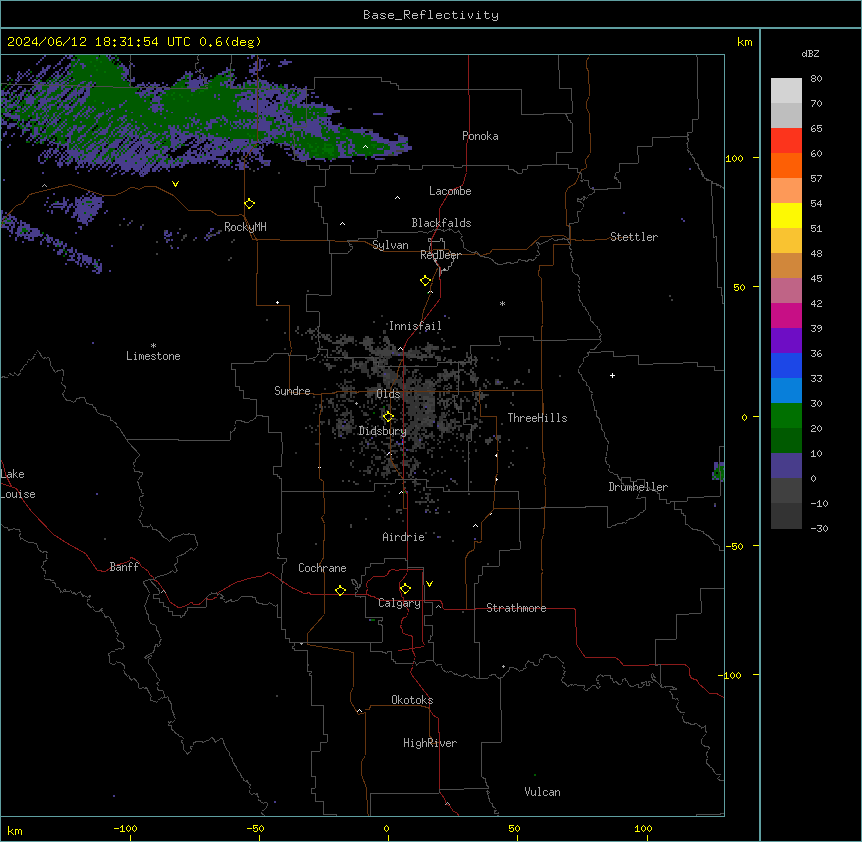Click the magenta 42 dBZ legend swatch
862x842 pixels.
pyautogui.click(x=786, y=315)
